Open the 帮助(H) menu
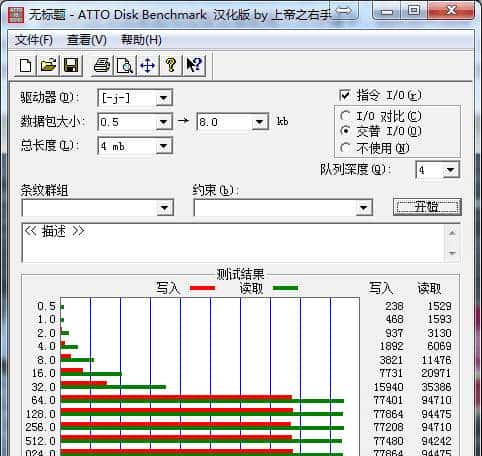The height and width of the screenshot is (456, 482). [141, 40]
